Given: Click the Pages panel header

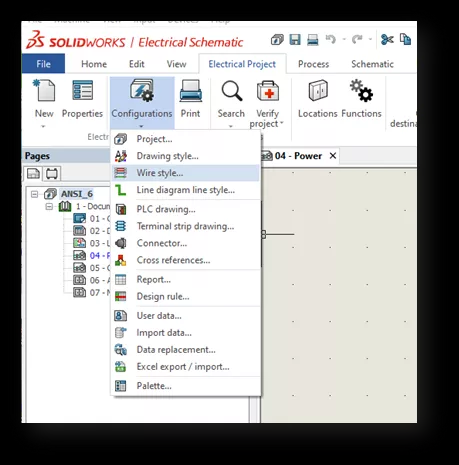Looking at the screenshot, I should (x=67, y=156).
